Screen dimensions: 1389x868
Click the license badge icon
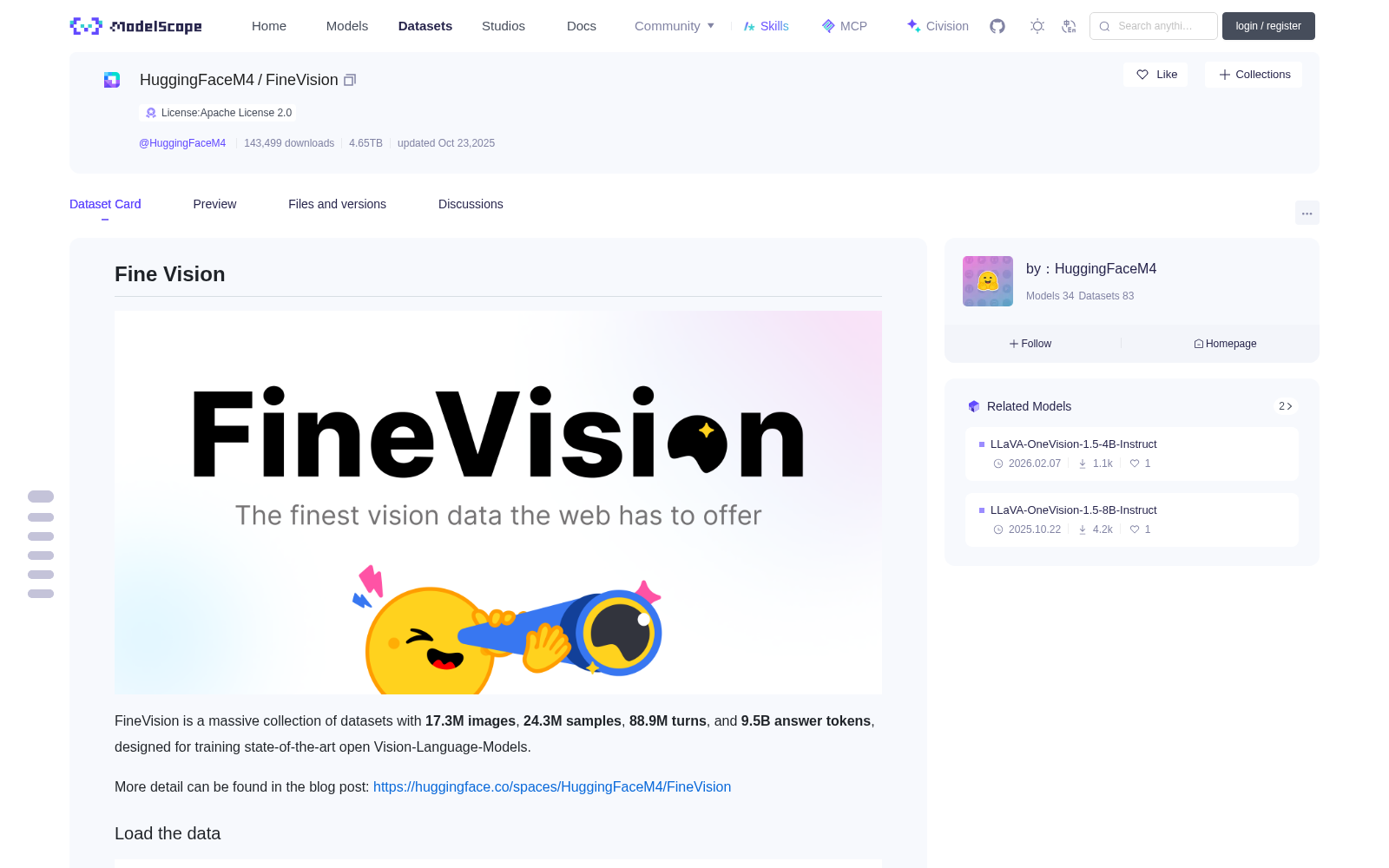coord(151,113)
